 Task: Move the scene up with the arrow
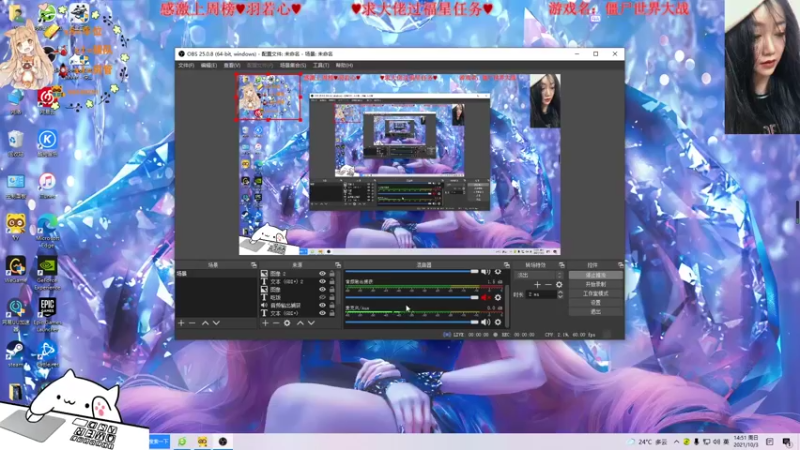pos(205,323)
